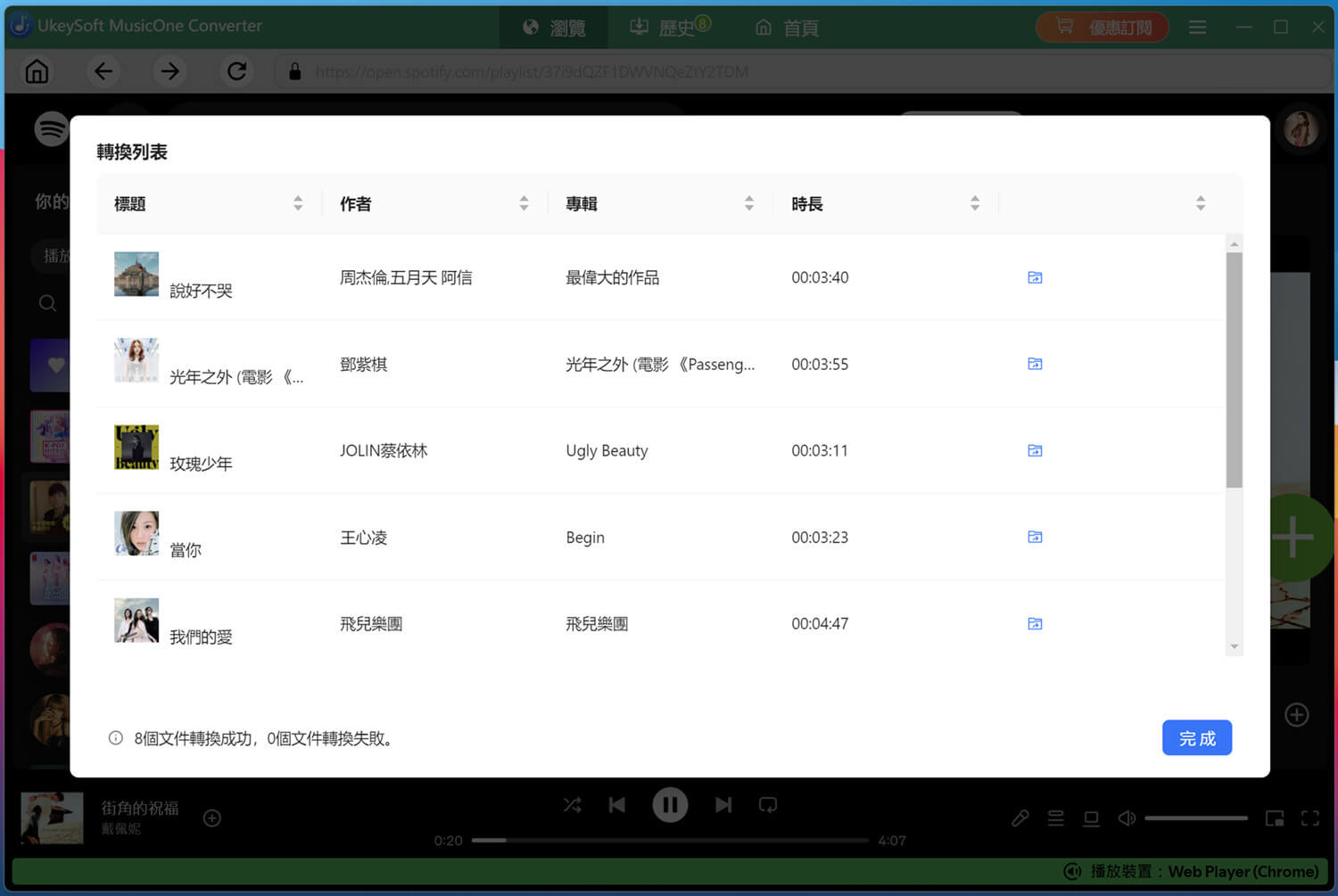The height and width of the screenshot is (896, 1338).
Task: Sort list by 時長 column
Action: (975, 203)
